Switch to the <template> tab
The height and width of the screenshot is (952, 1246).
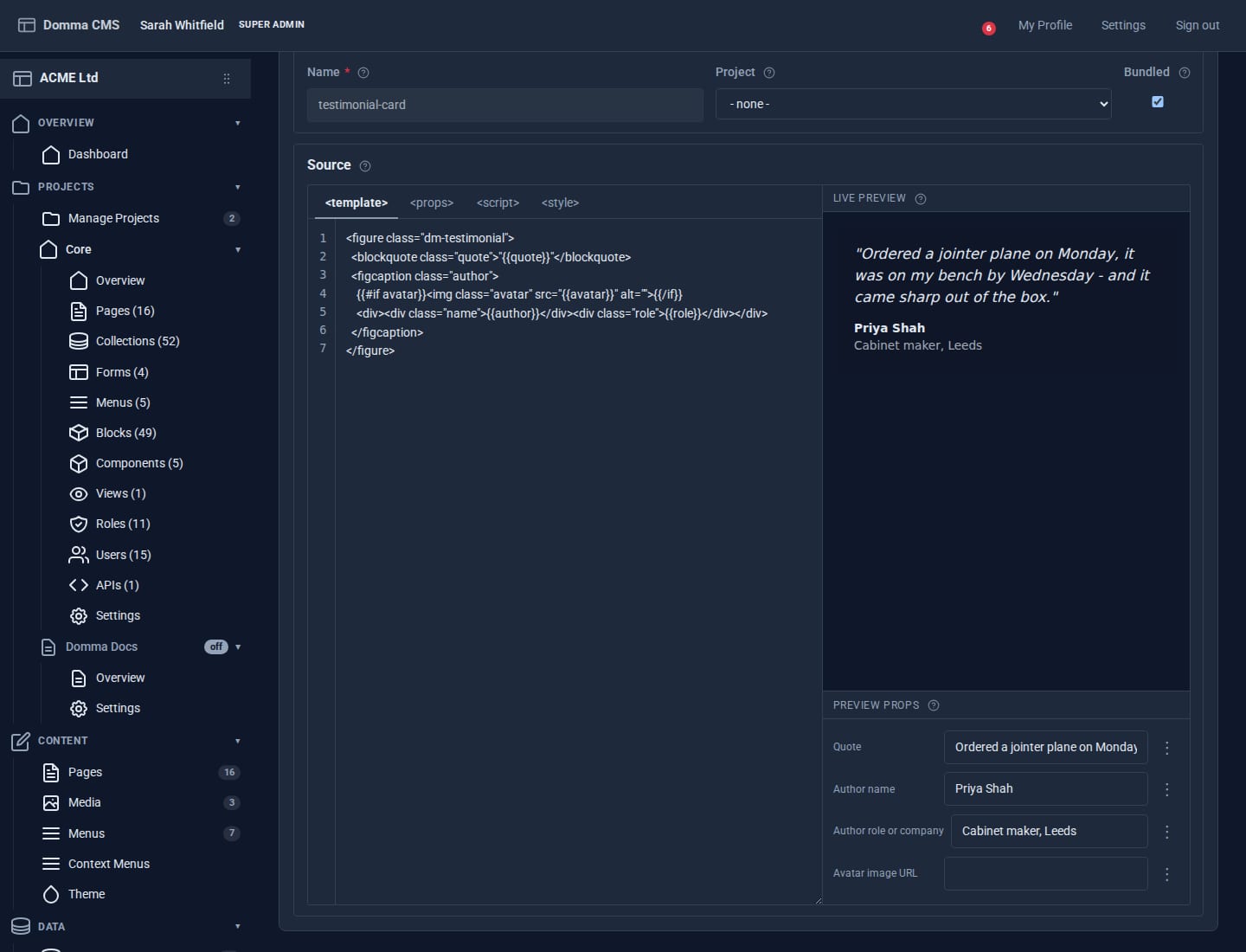point(356,203)
